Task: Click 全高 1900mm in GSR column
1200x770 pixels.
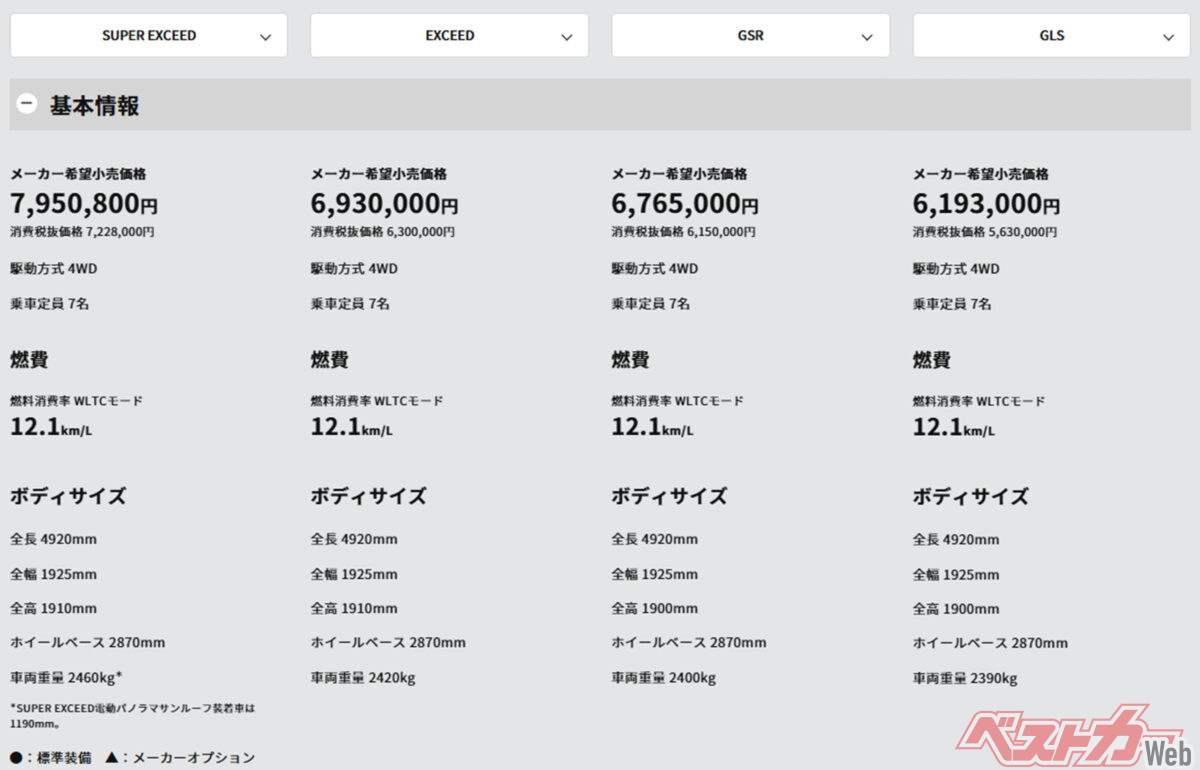Action: point(655,608)
